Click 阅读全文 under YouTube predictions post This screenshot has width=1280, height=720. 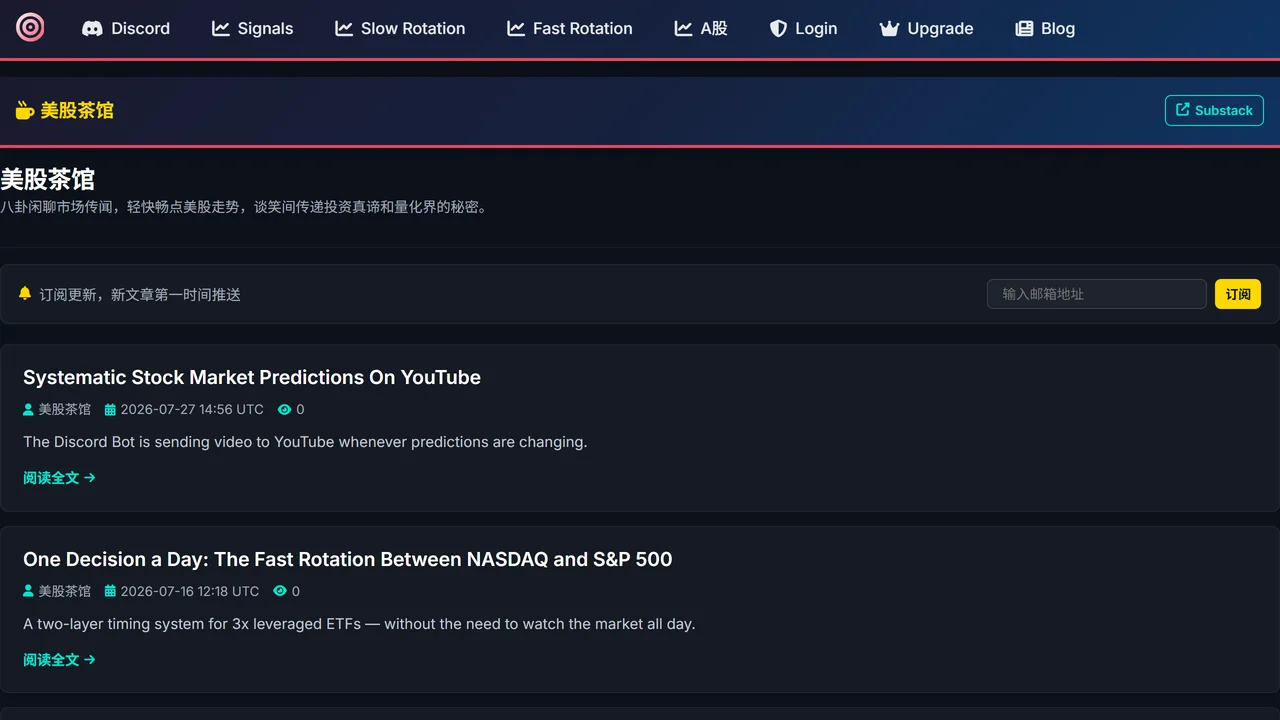coord(59,478)
